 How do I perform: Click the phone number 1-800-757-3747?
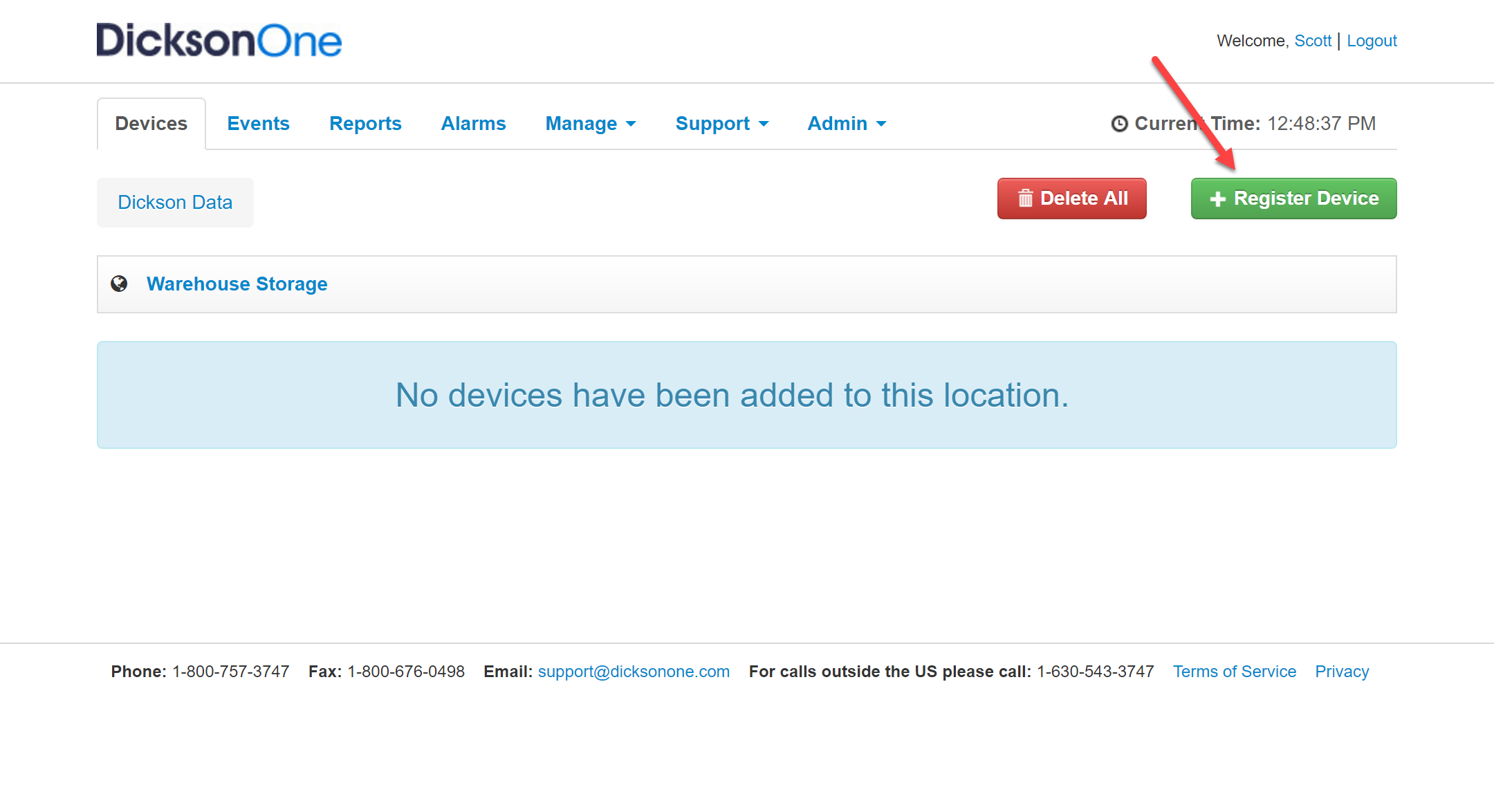tap(231, 672)
